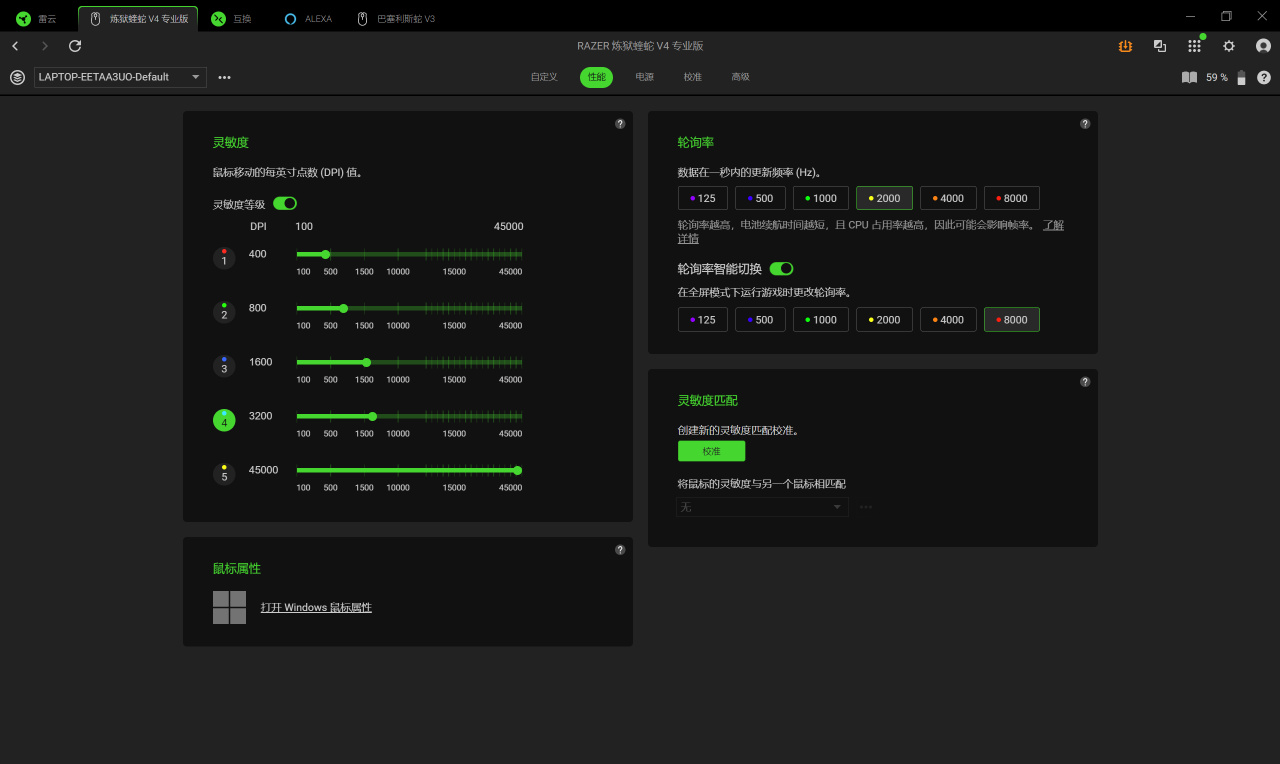
Task: Open the apps grid icon with green dot
Action: point(1194,46)
